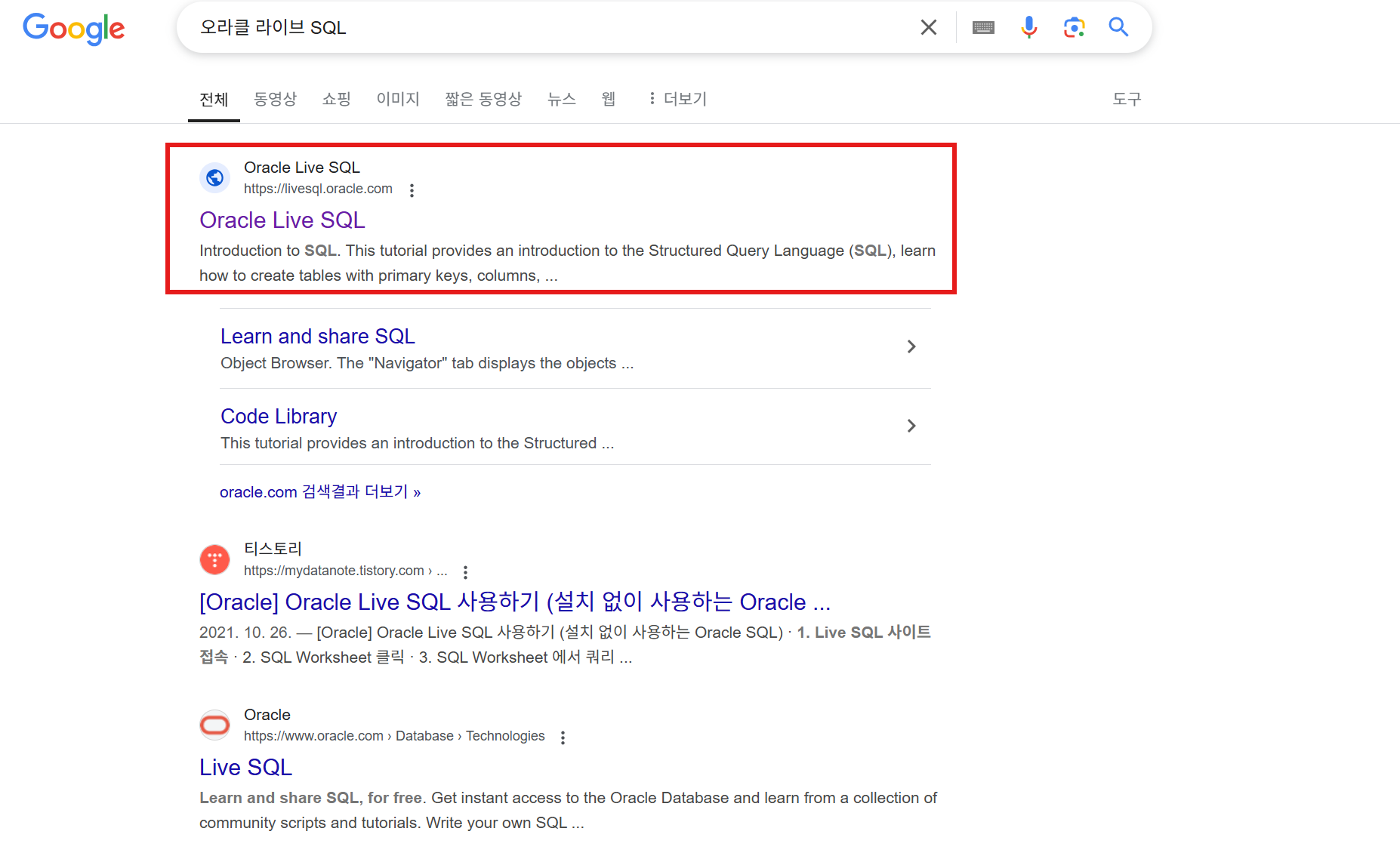Click the www.oracle.com › Database › Technologies breadcrumb
This screenshot has width=1400, height=859.
394,736
